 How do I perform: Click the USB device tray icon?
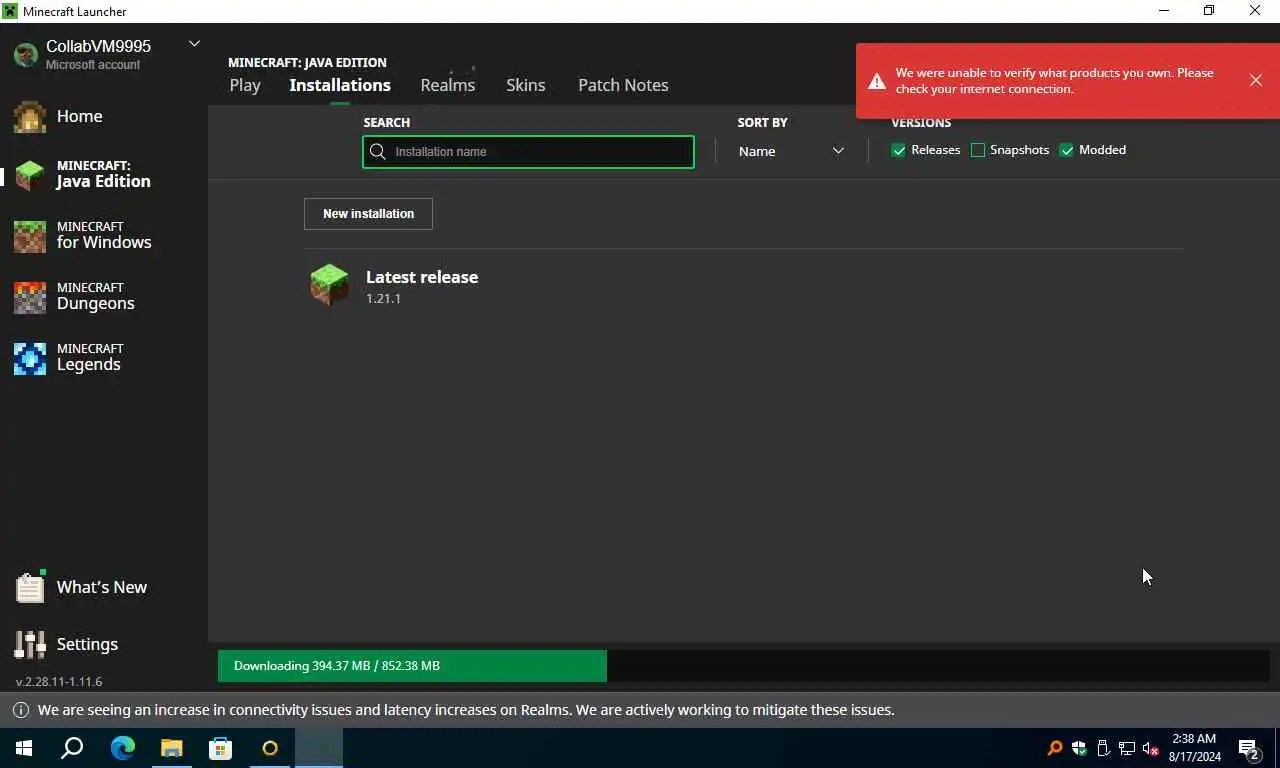pos(1103,748)
